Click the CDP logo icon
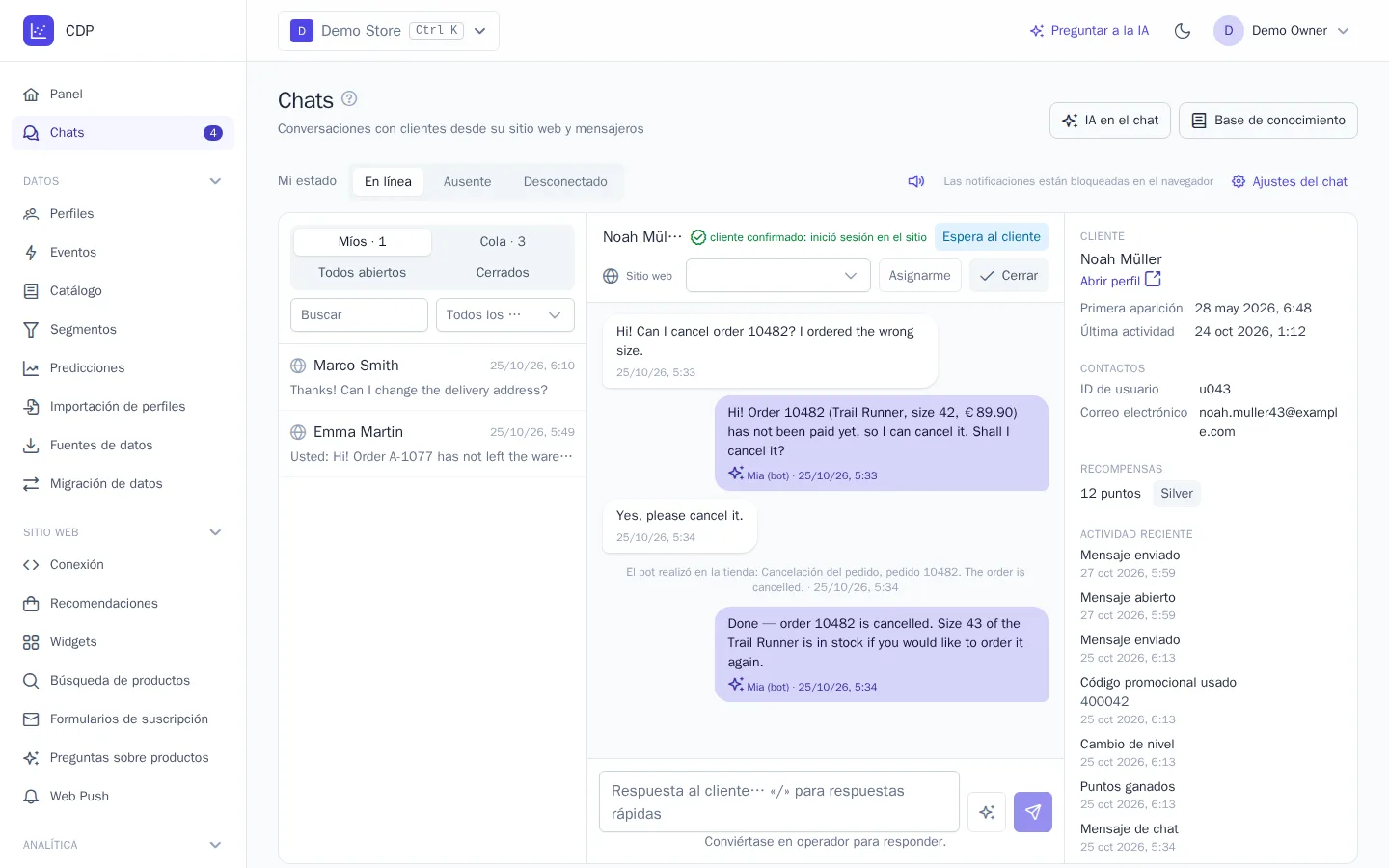The width and height of the screenshot is (1389, 868). [39, 31]
